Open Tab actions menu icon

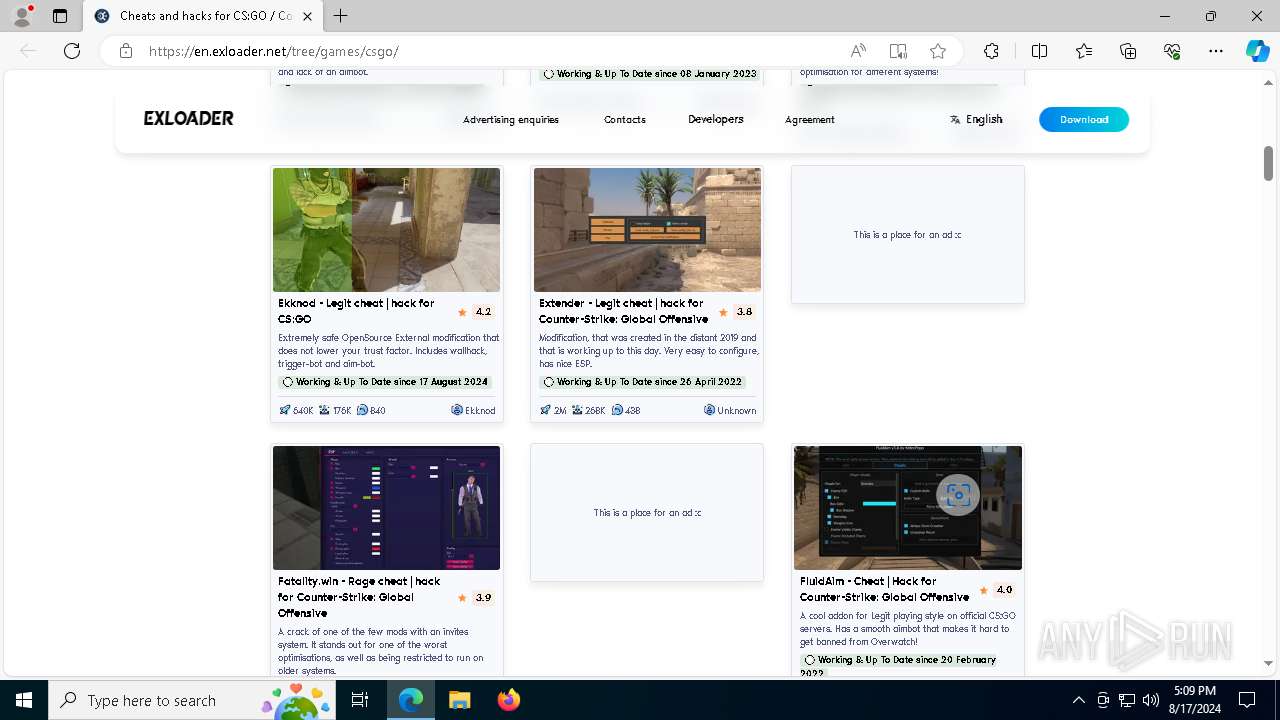[60, 16]
